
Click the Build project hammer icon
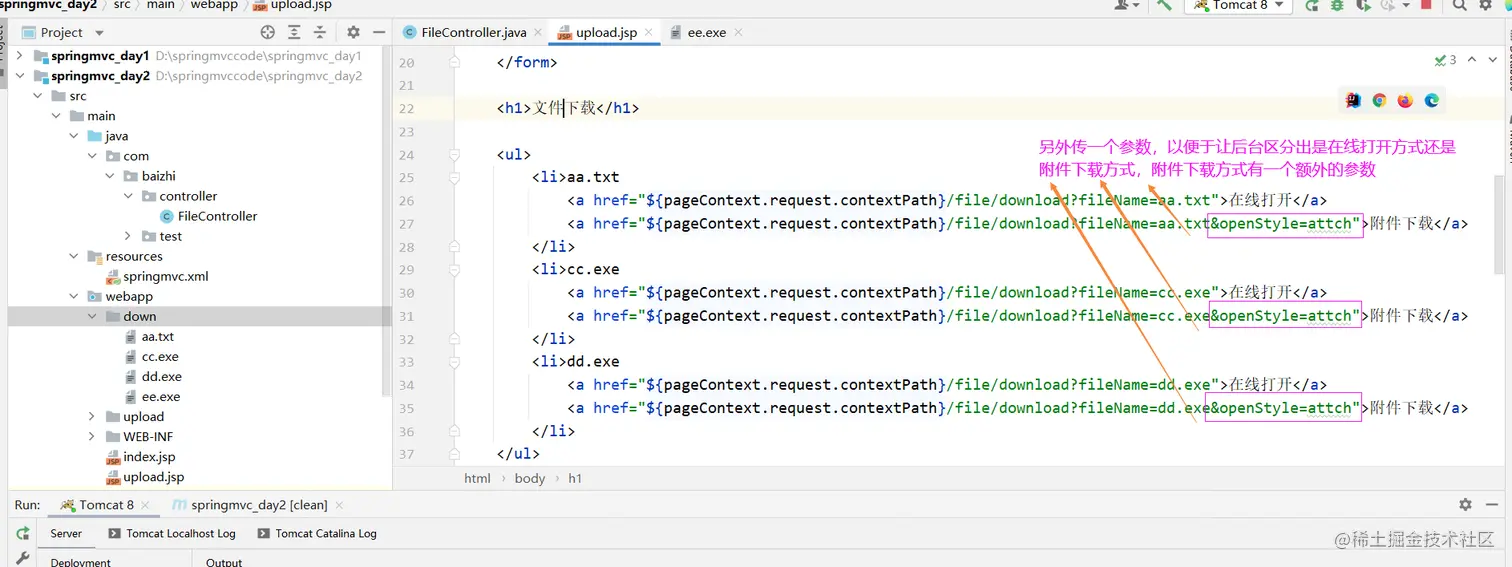[x=1164, y=5]
